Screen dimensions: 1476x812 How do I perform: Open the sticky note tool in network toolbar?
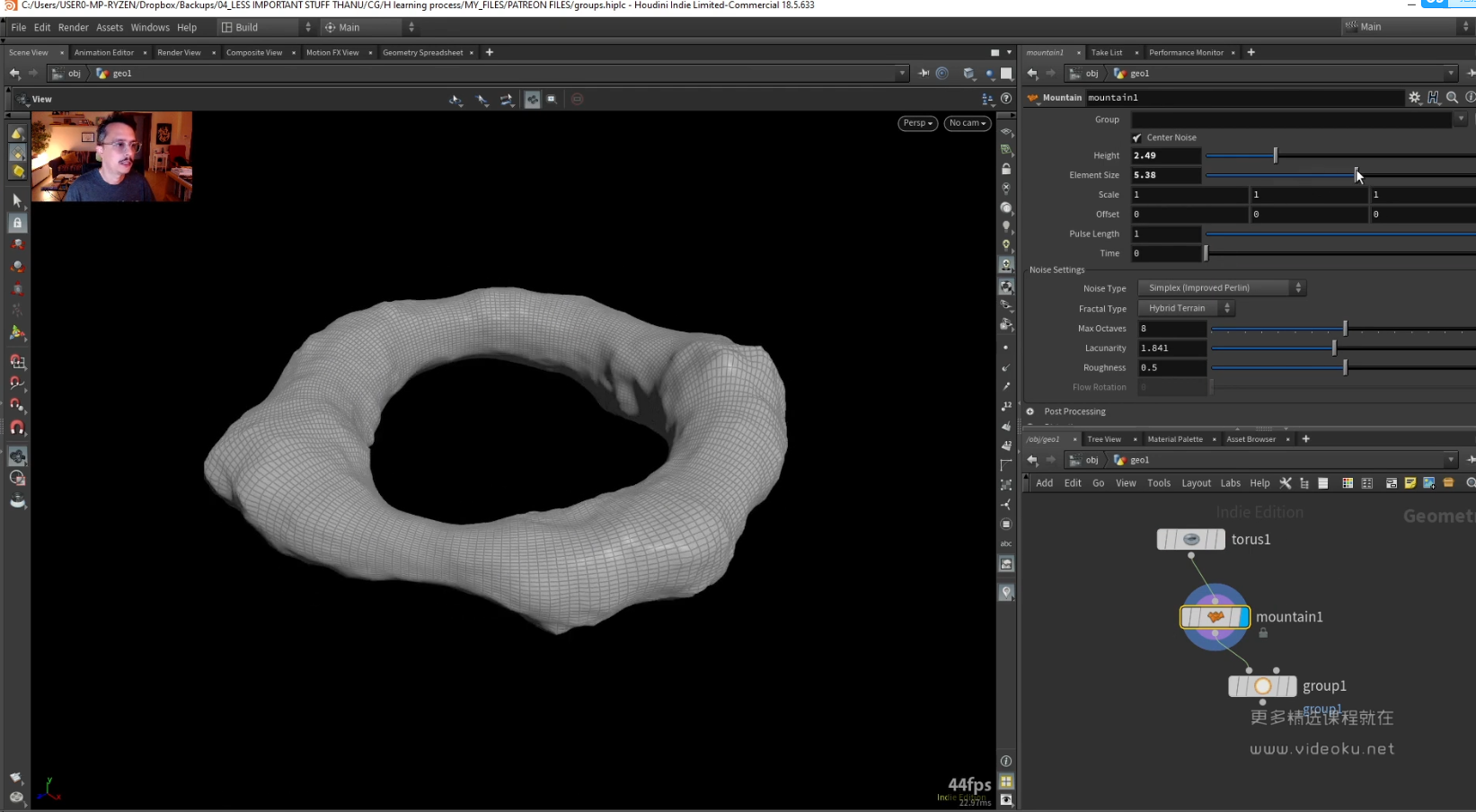pos(1410,483)
